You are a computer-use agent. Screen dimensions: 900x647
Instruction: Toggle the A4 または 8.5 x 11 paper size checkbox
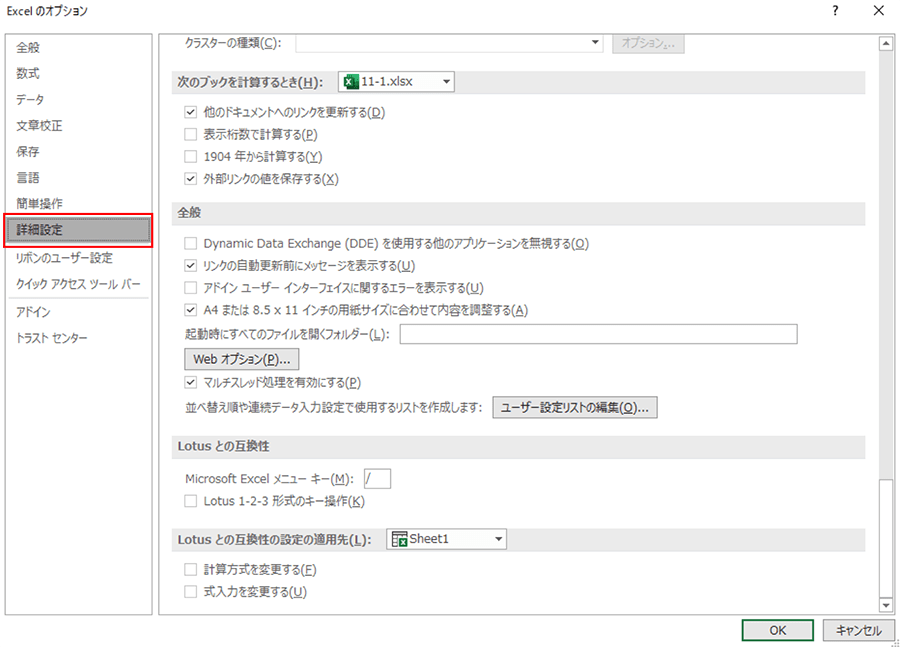(x=191, y=310)
